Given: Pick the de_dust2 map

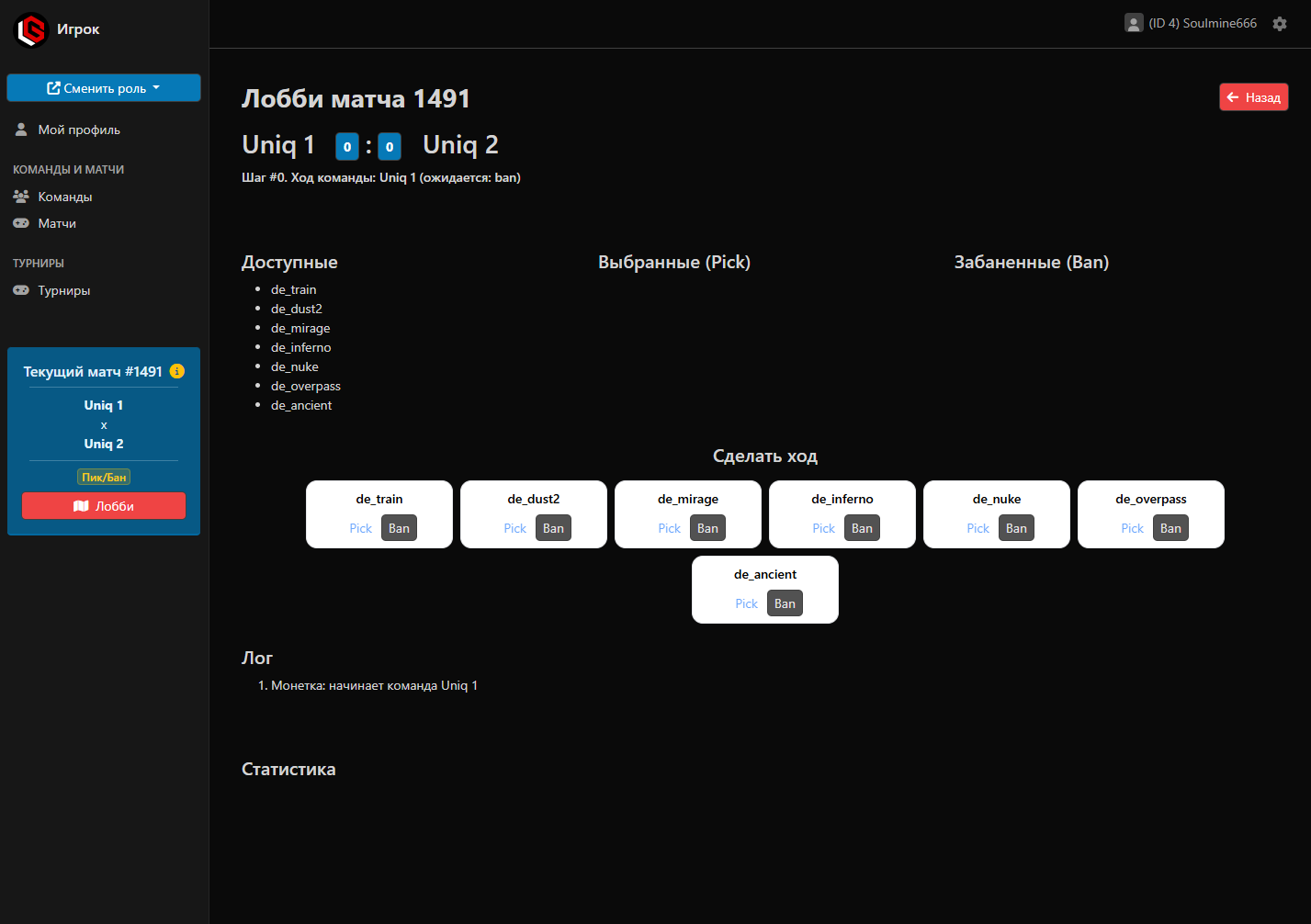Looking at the screenshot, I should pos(514,528).
